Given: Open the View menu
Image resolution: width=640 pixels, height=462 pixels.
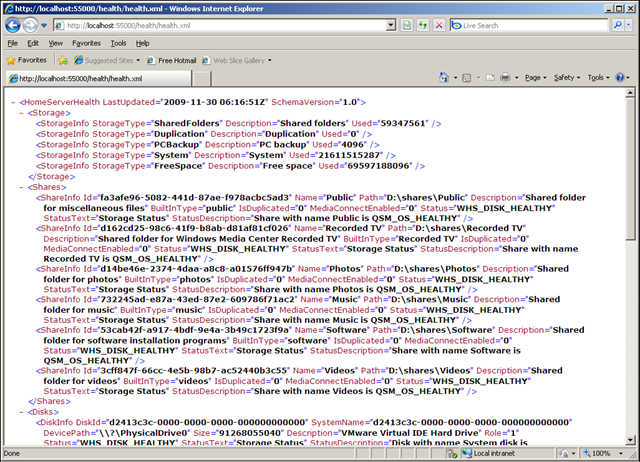Looking at the screenshot, I should [x=56, y=43].
